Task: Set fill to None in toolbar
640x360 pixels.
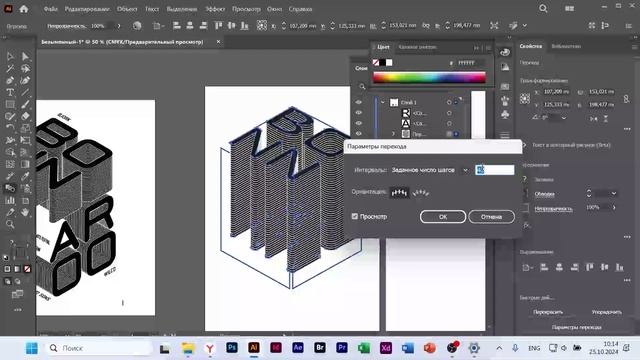Action: [27, 269]
